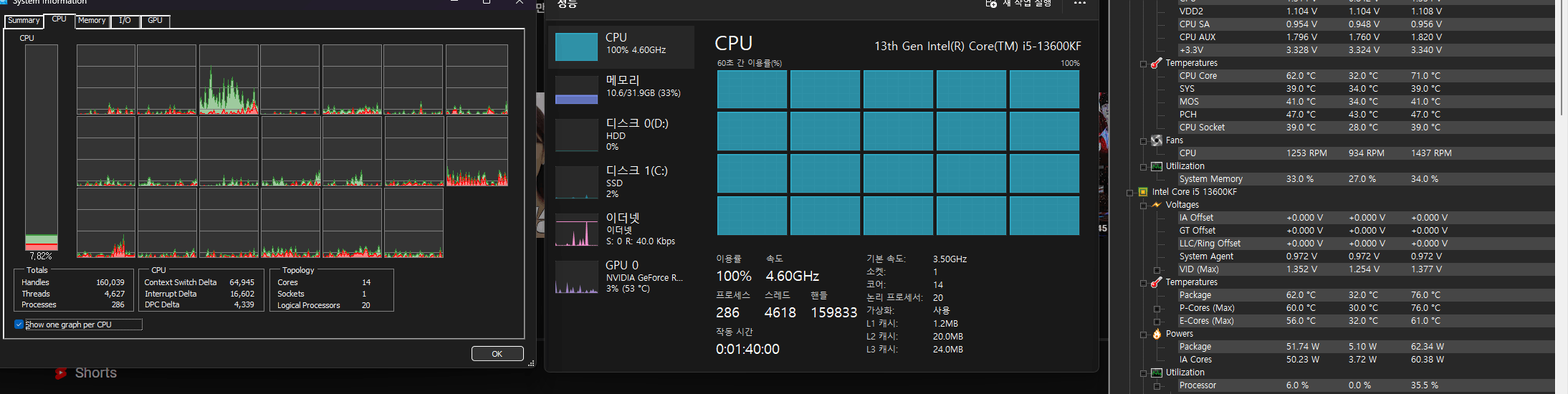Click the large CPU heading in Task Manager

tap(733, 44)
